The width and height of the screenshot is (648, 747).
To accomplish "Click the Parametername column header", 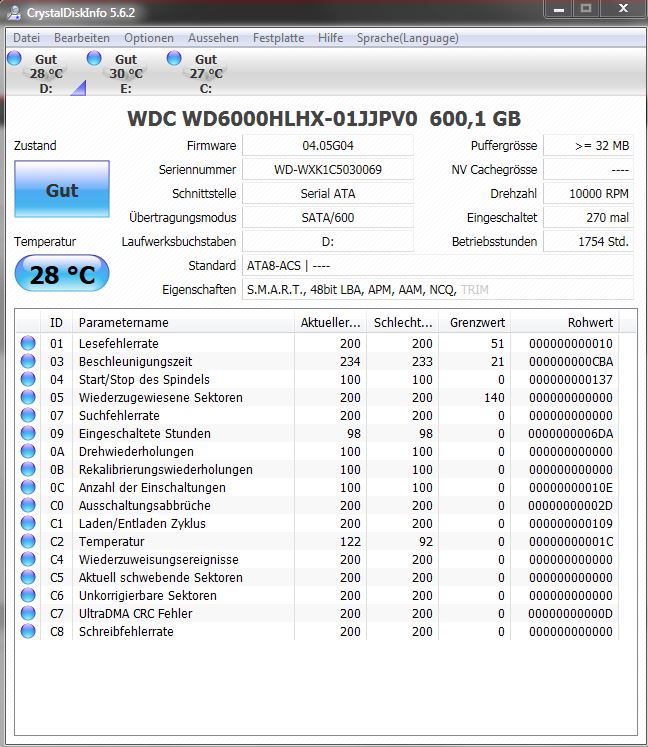I will (x=183, y=323).
